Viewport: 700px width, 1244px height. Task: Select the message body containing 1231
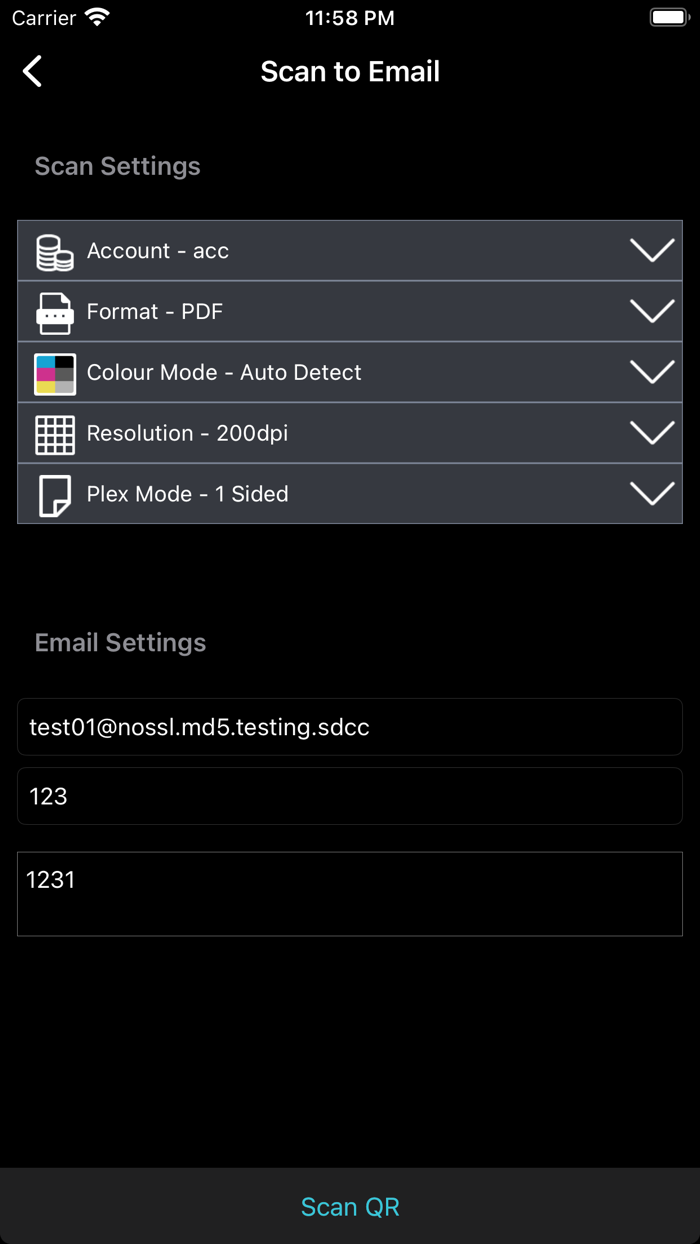[x=350, y=893]
